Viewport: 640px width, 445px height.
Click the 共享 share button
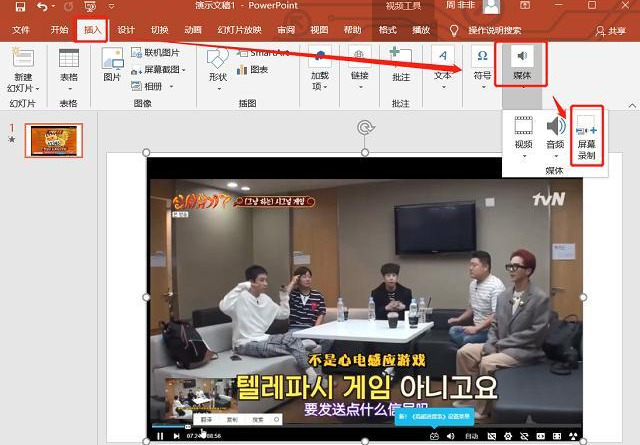coord(611,31)
